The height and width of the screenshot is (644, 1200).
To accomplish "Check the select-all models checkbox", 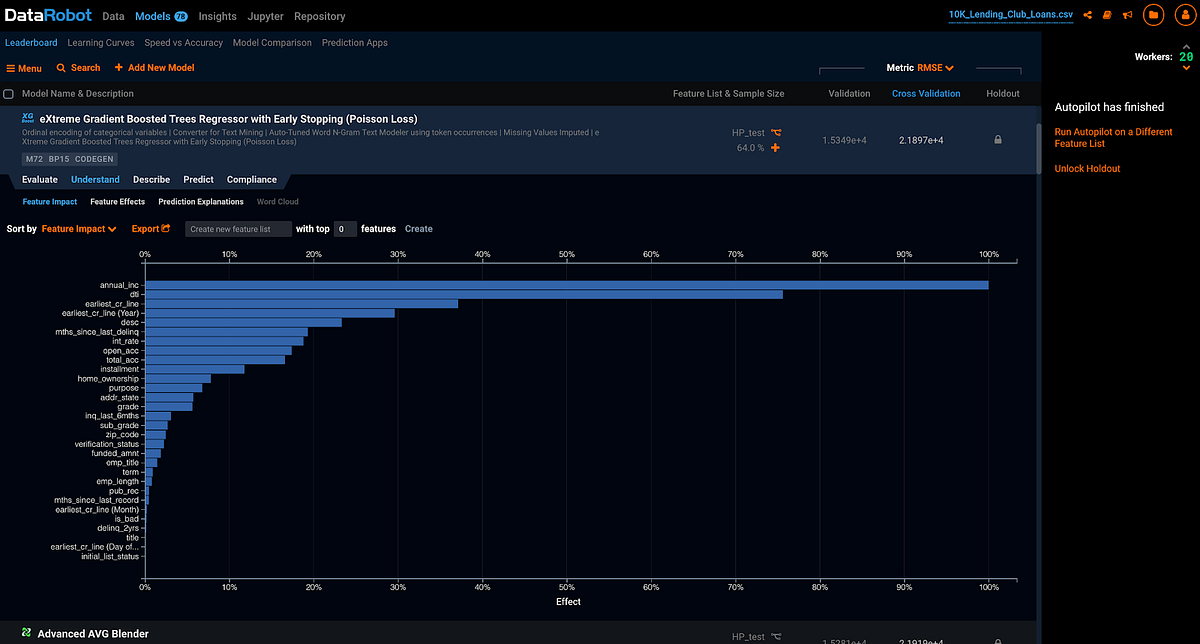I will click(9, 94).
